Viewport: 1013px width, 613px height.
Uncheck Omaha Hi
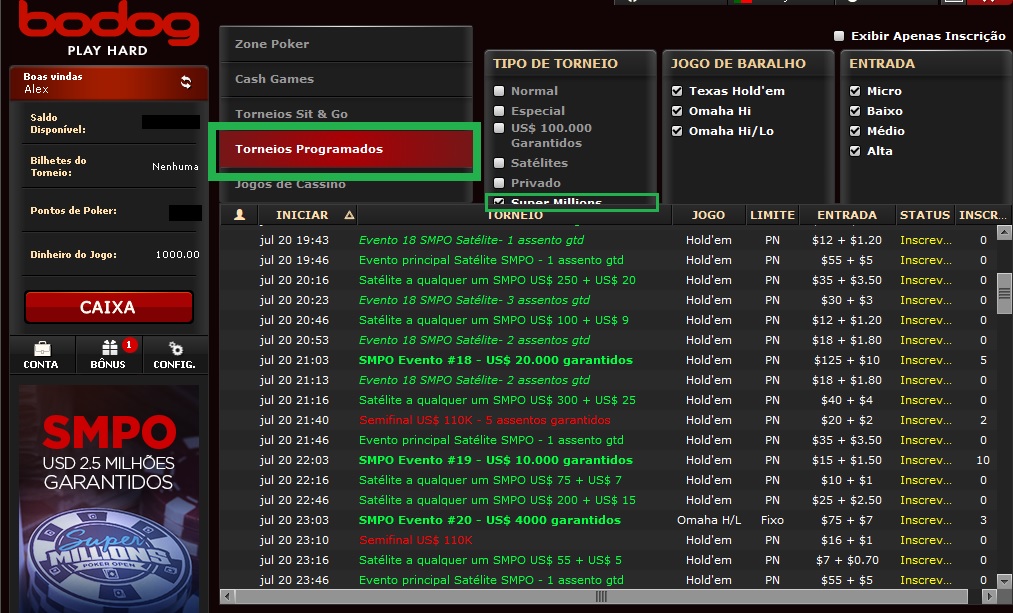pyautogui.click(x=677, y=111)
